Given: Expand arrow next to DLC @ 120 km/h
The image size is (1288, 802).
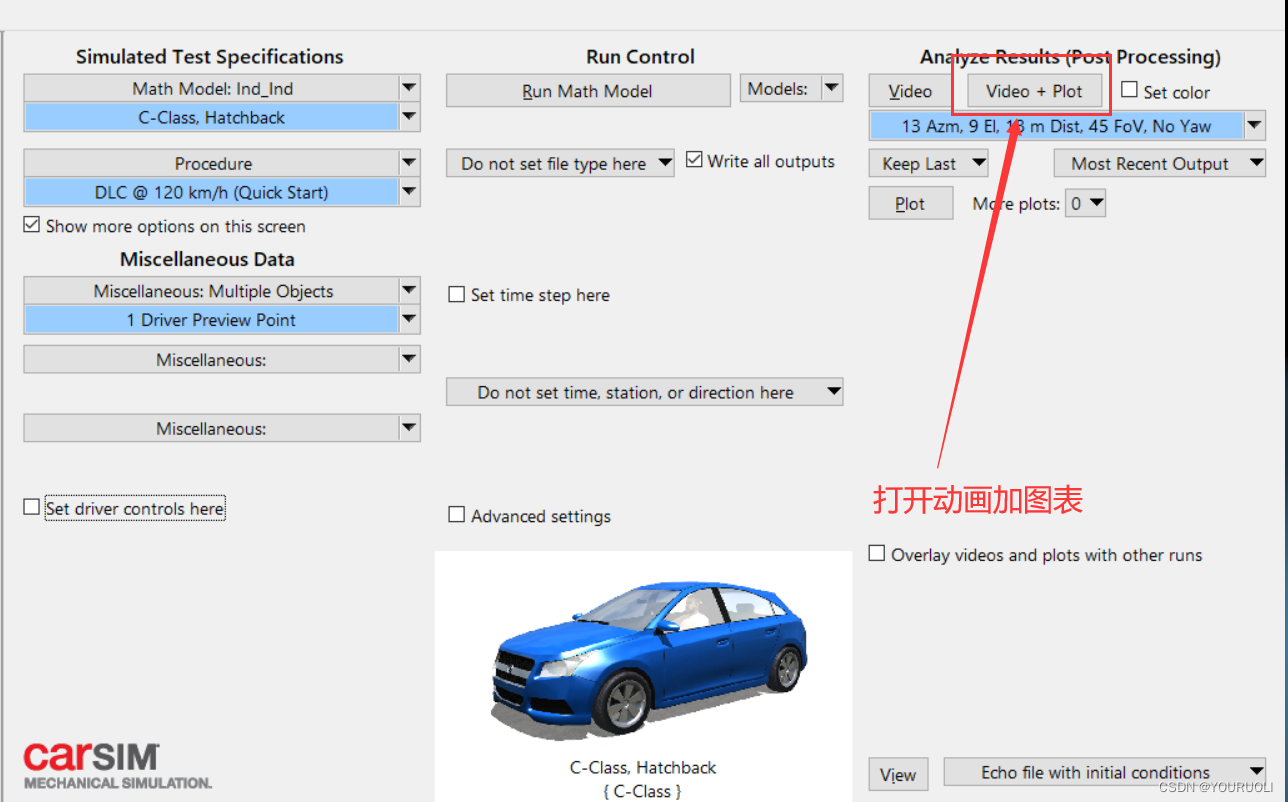Looking at the screenshot, I should coord(409,192).
